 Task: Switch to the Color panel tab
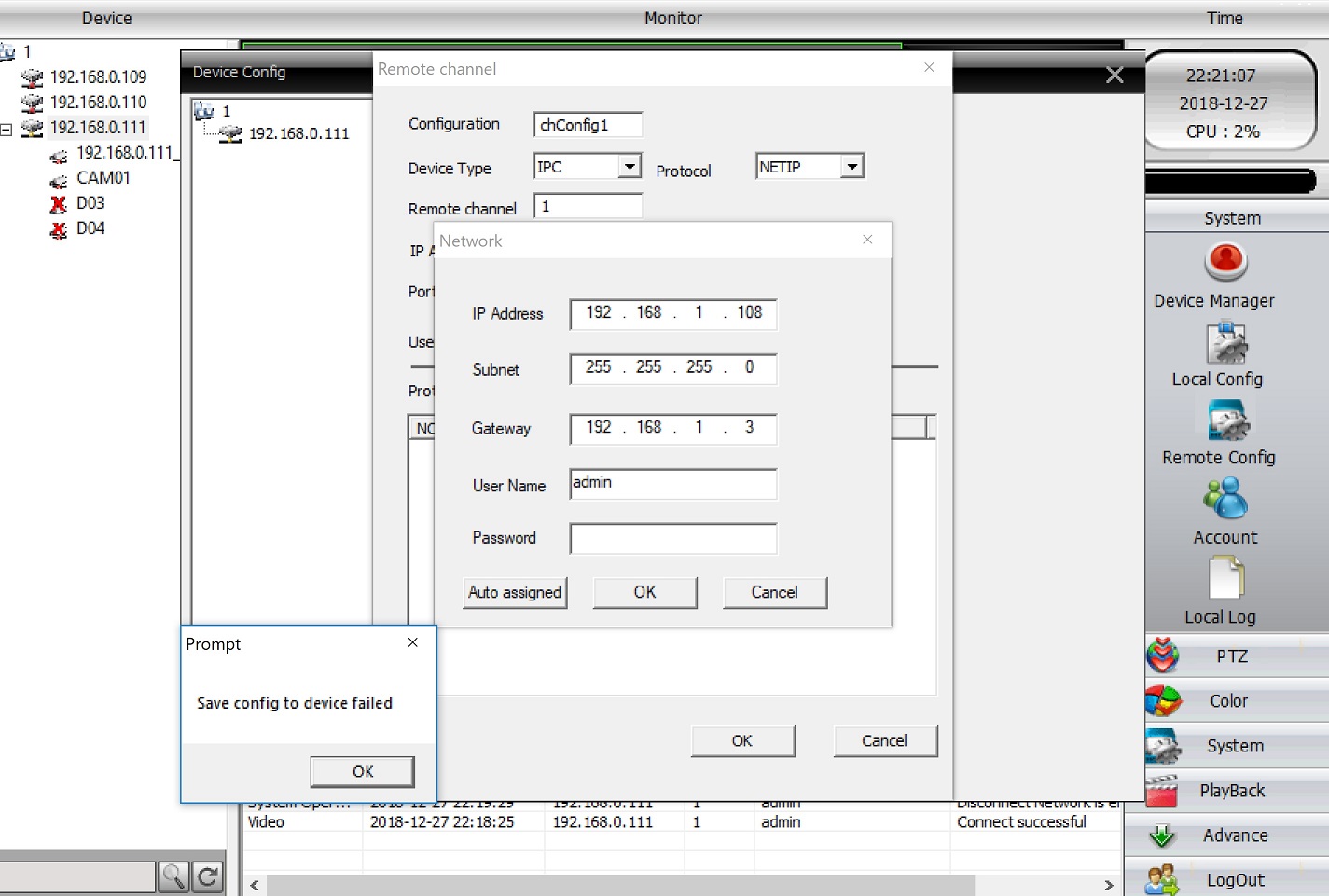1228,701
